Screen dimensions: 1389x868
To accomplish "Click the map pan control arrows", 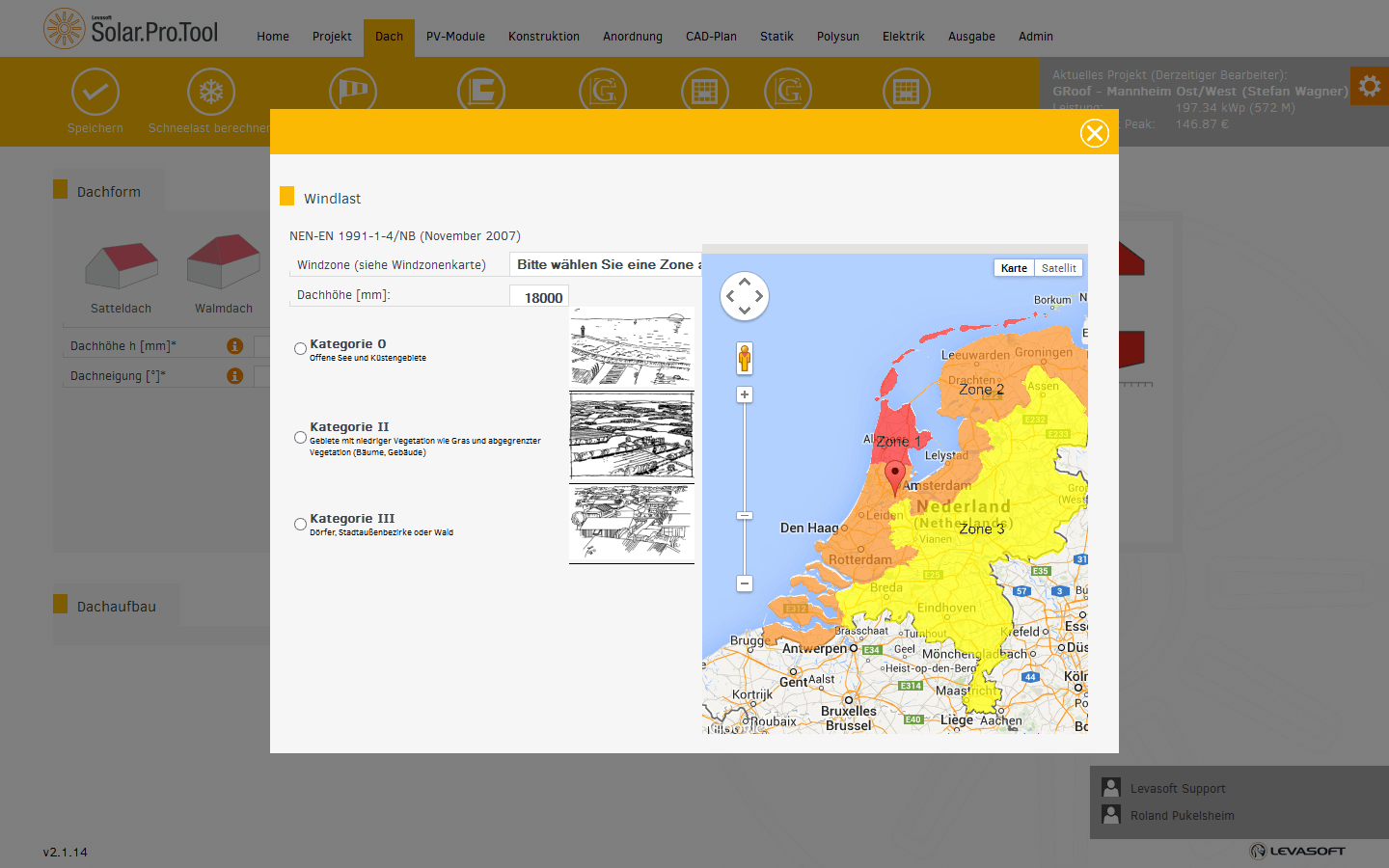I will coord(744,296).
